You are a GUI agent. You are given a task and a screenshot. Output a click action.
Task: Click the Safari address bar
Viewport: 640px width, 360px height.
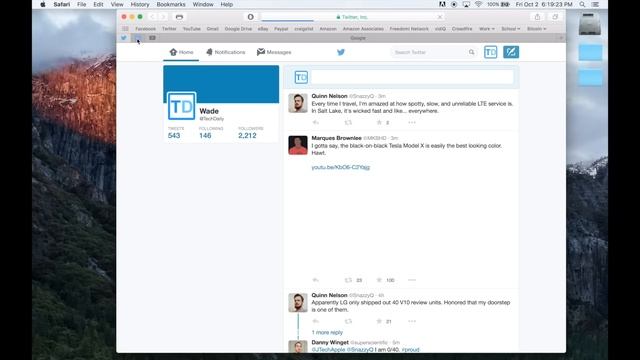(x=352, y=17)
